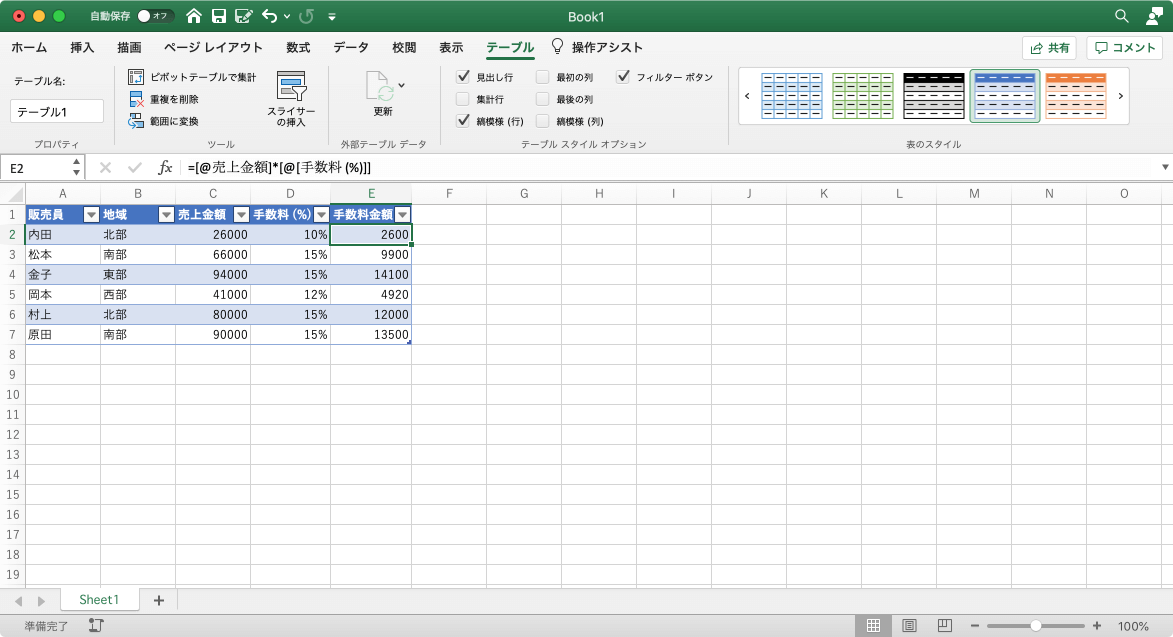Enable the 最後の列 checkbox

point(543,99)
